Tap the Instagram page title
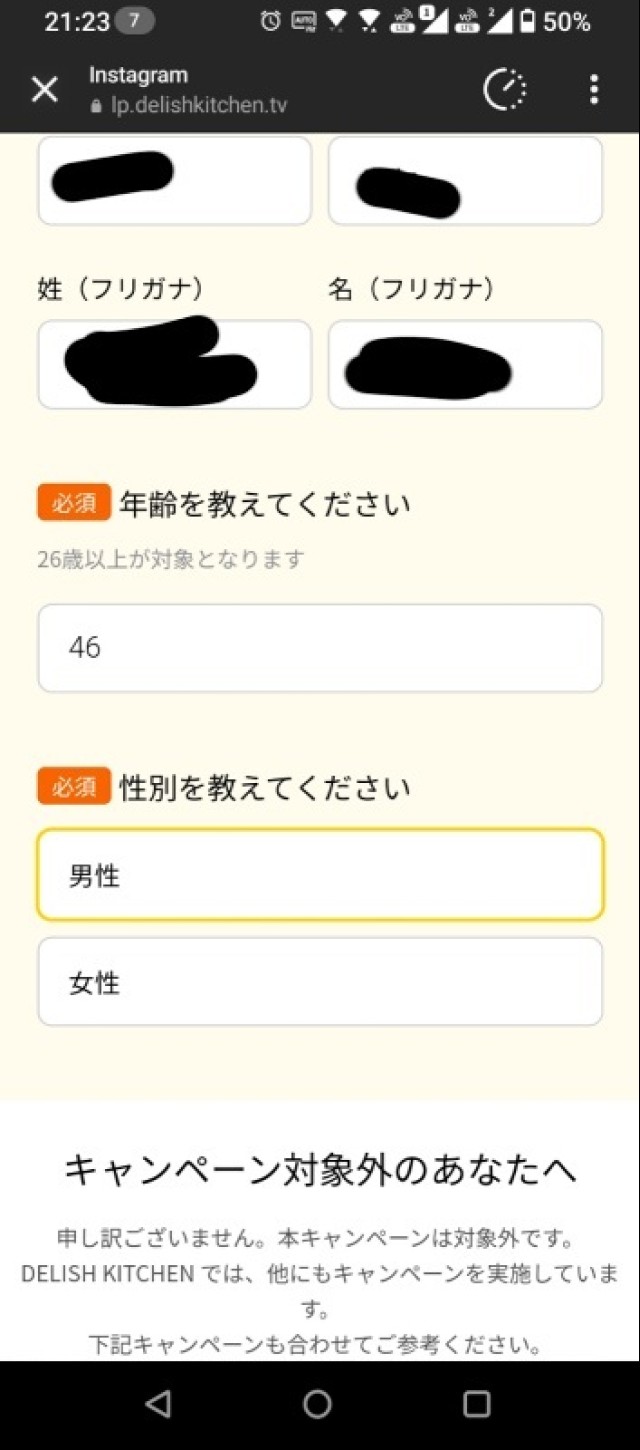This screenshot has height=1450, width=640. point(138,75)
